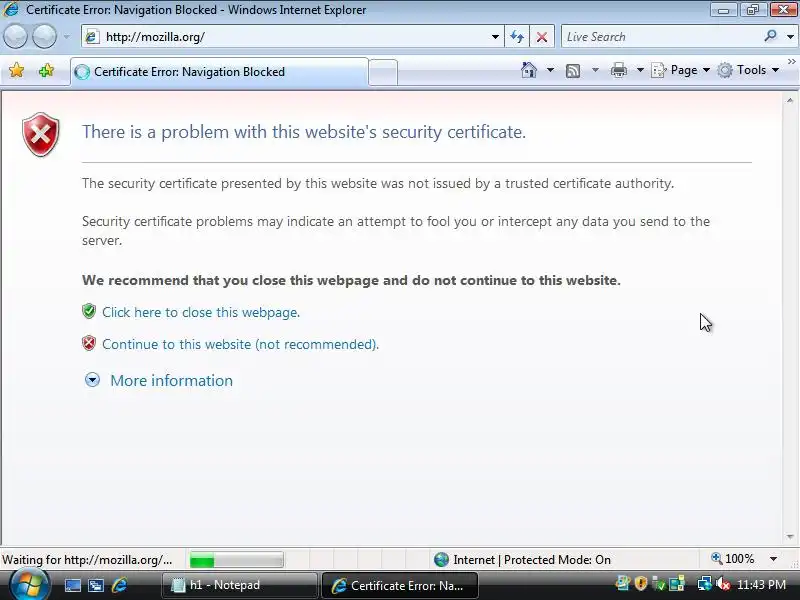Click the RSS Feeds toolbar icon
Viewport: 800px width, 600px height.
click(573, 70)
